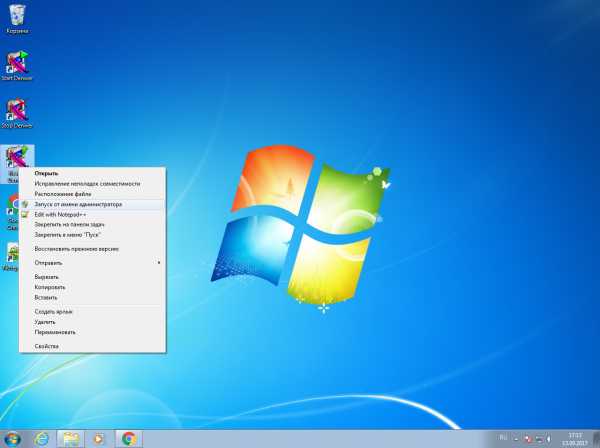Click the volume speaker tray icon
The image size is (600, 448).
(549, 438)
